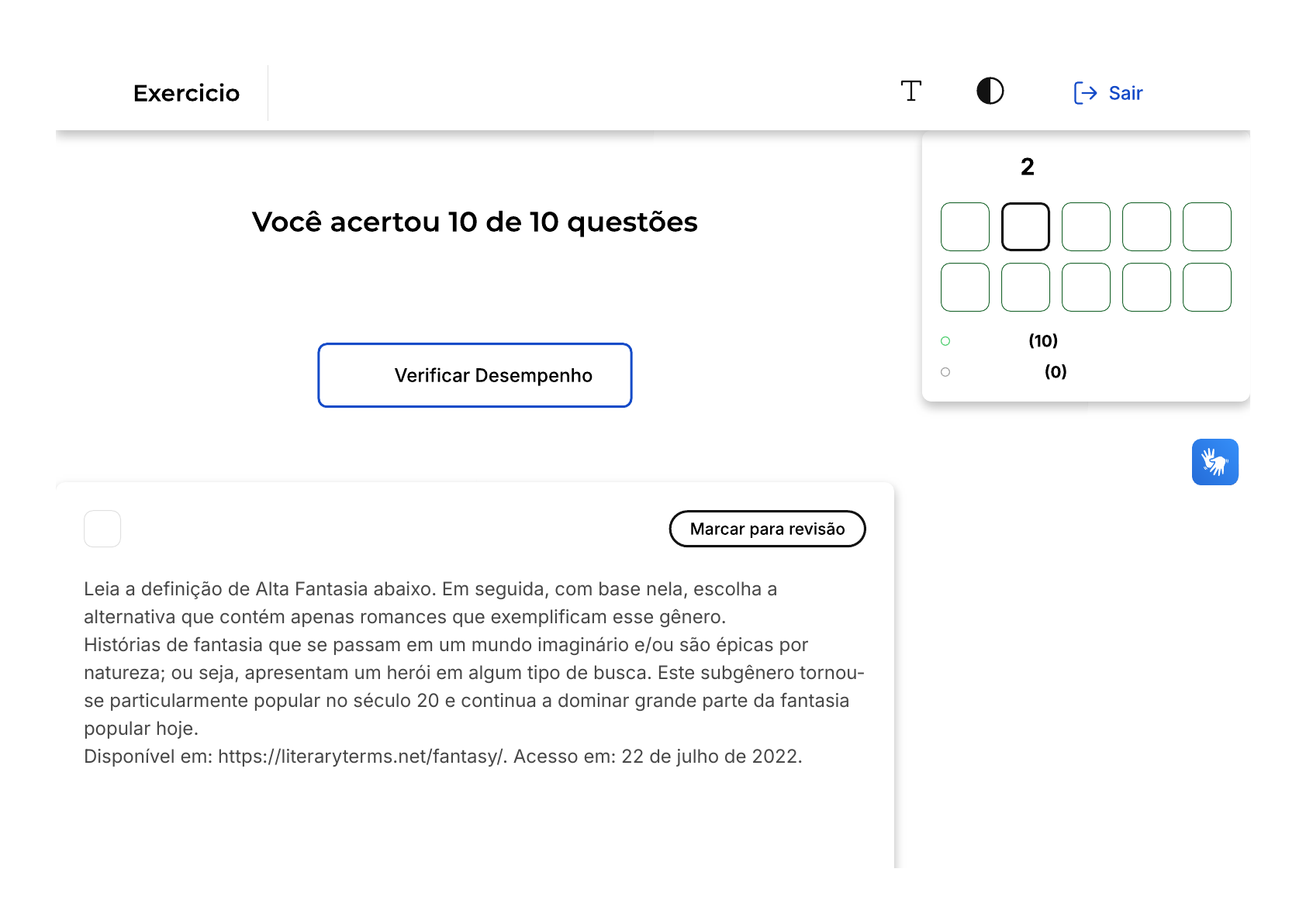
Task: Select the fourth question box in the top row
Action: pos(1146,226)
